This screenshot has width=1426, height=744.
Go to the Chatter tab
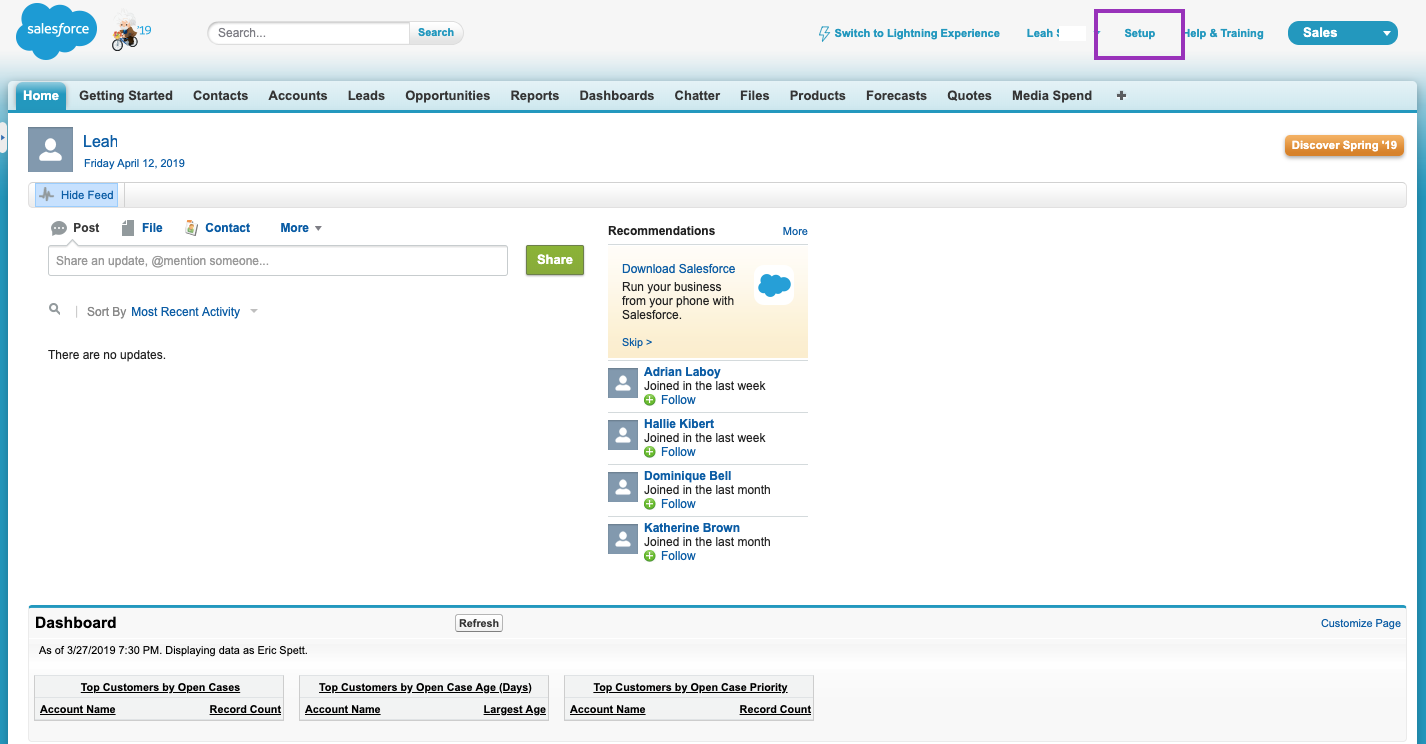click(697, 96)
